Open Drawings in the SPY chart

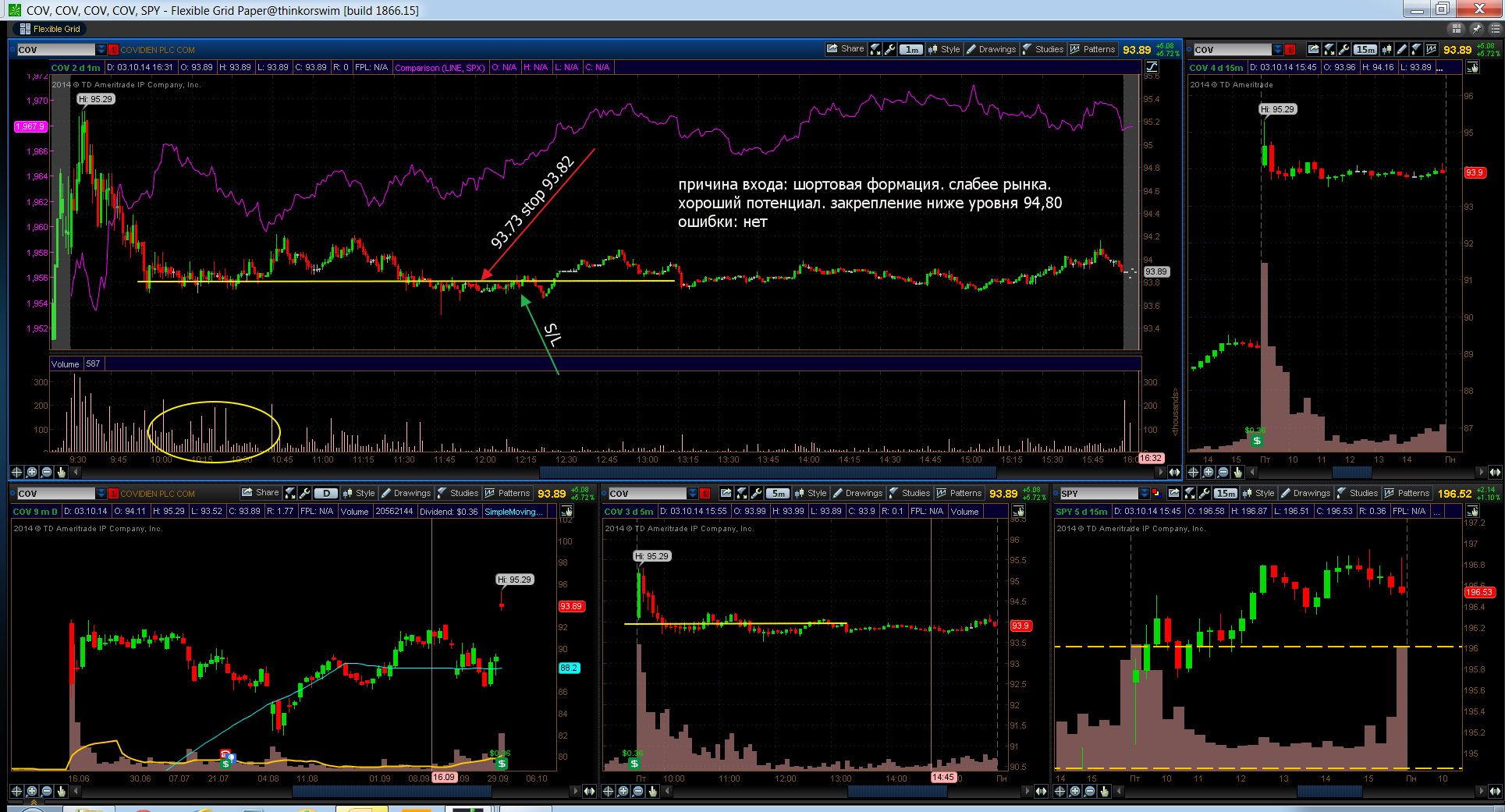[x=1306, y=493]
